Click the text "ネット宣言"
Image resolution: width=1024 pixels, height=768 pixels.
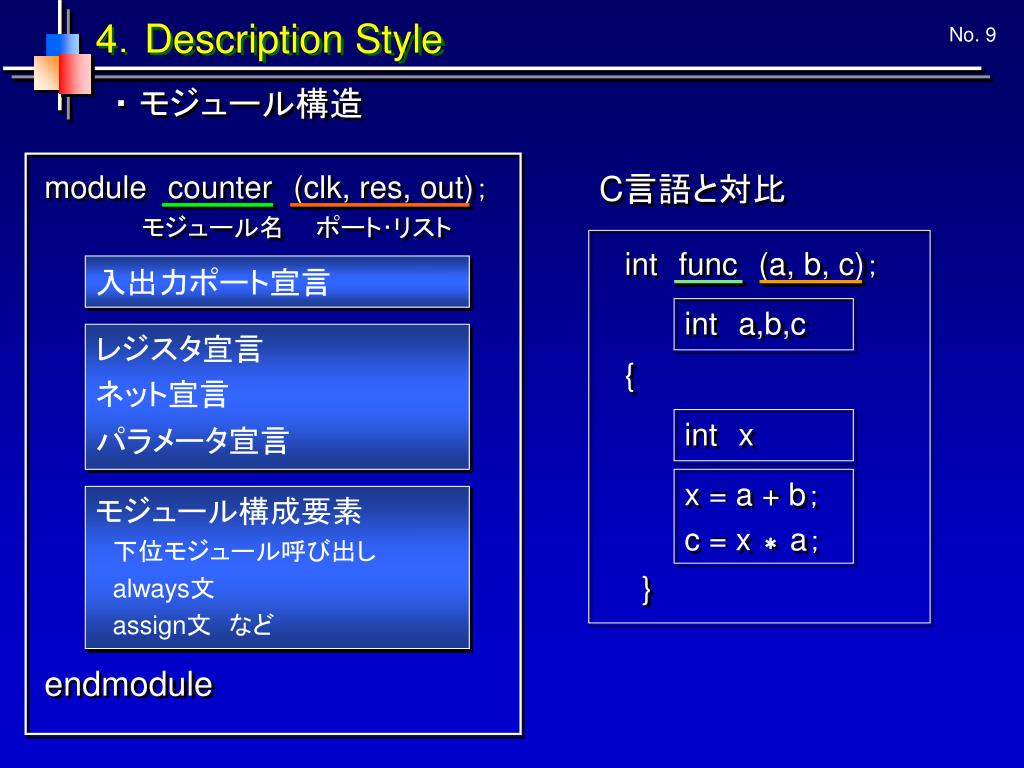point(162,394)
